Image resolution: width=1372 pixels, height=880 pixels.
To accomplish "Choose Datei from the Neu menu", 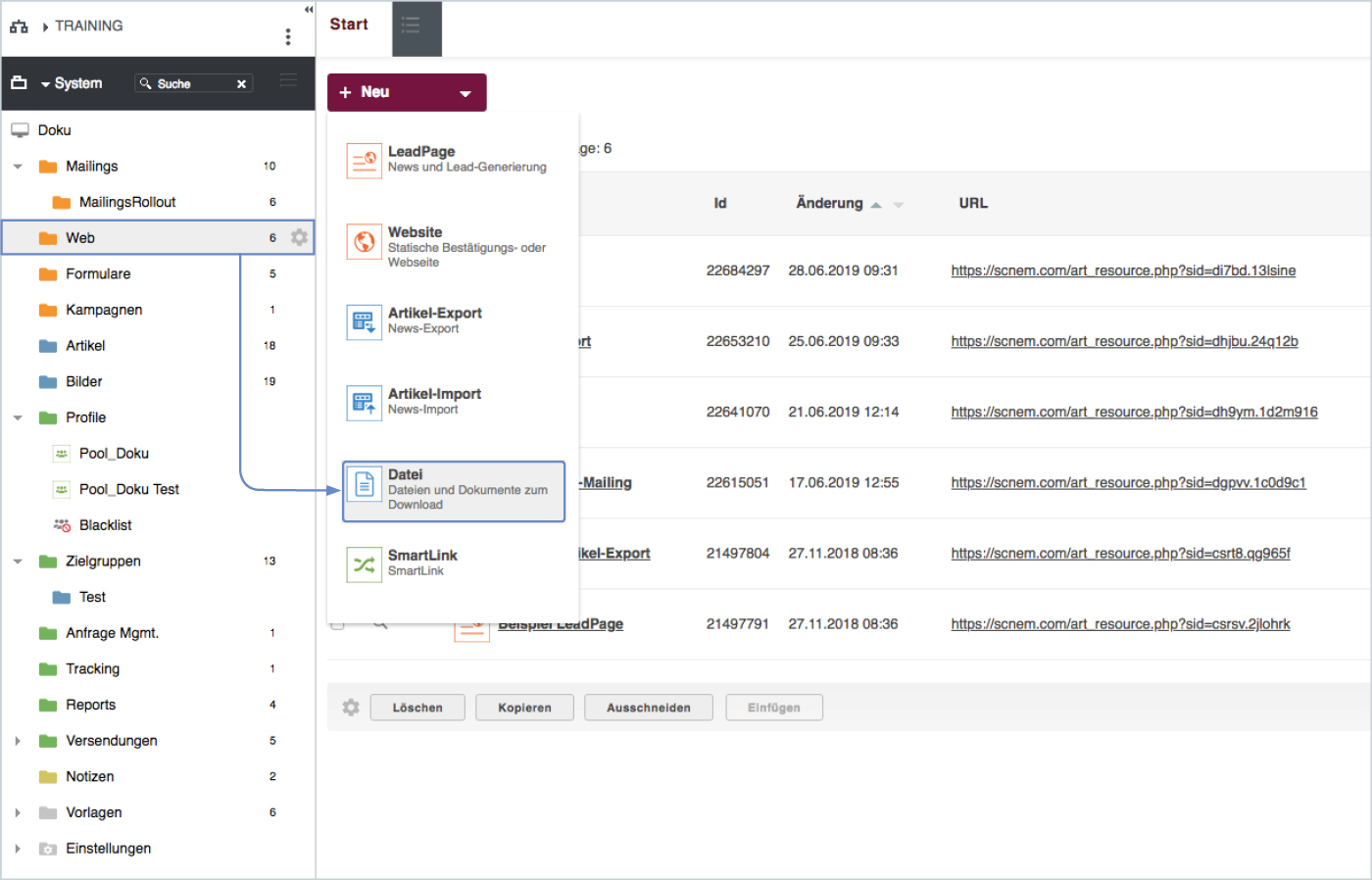I will pos(454,490).
